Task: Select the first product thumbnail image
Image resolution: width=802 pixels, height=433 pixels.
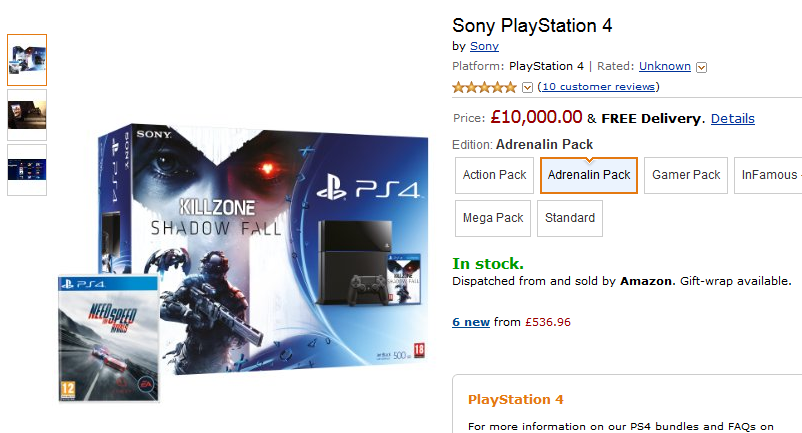Action: tap(27, 60)
